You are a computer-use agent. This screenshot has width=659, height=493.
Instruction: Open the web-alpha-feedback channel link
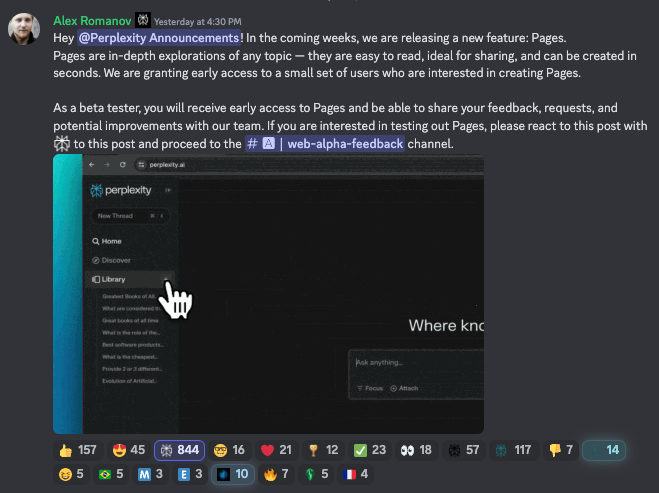[x=326, y=143]
